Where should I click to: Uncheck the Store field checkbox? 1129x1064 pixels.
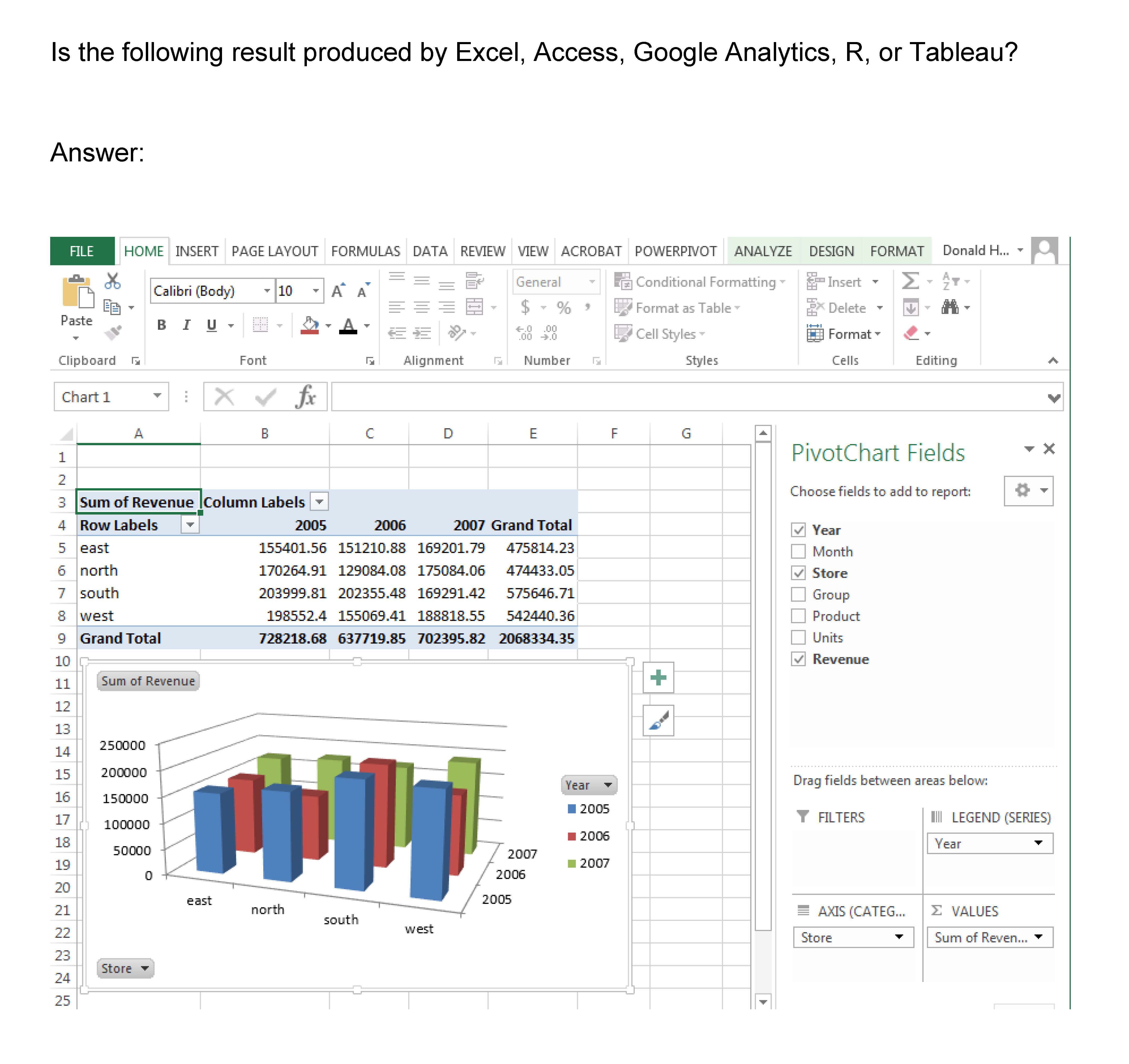[x=798, y=573]
